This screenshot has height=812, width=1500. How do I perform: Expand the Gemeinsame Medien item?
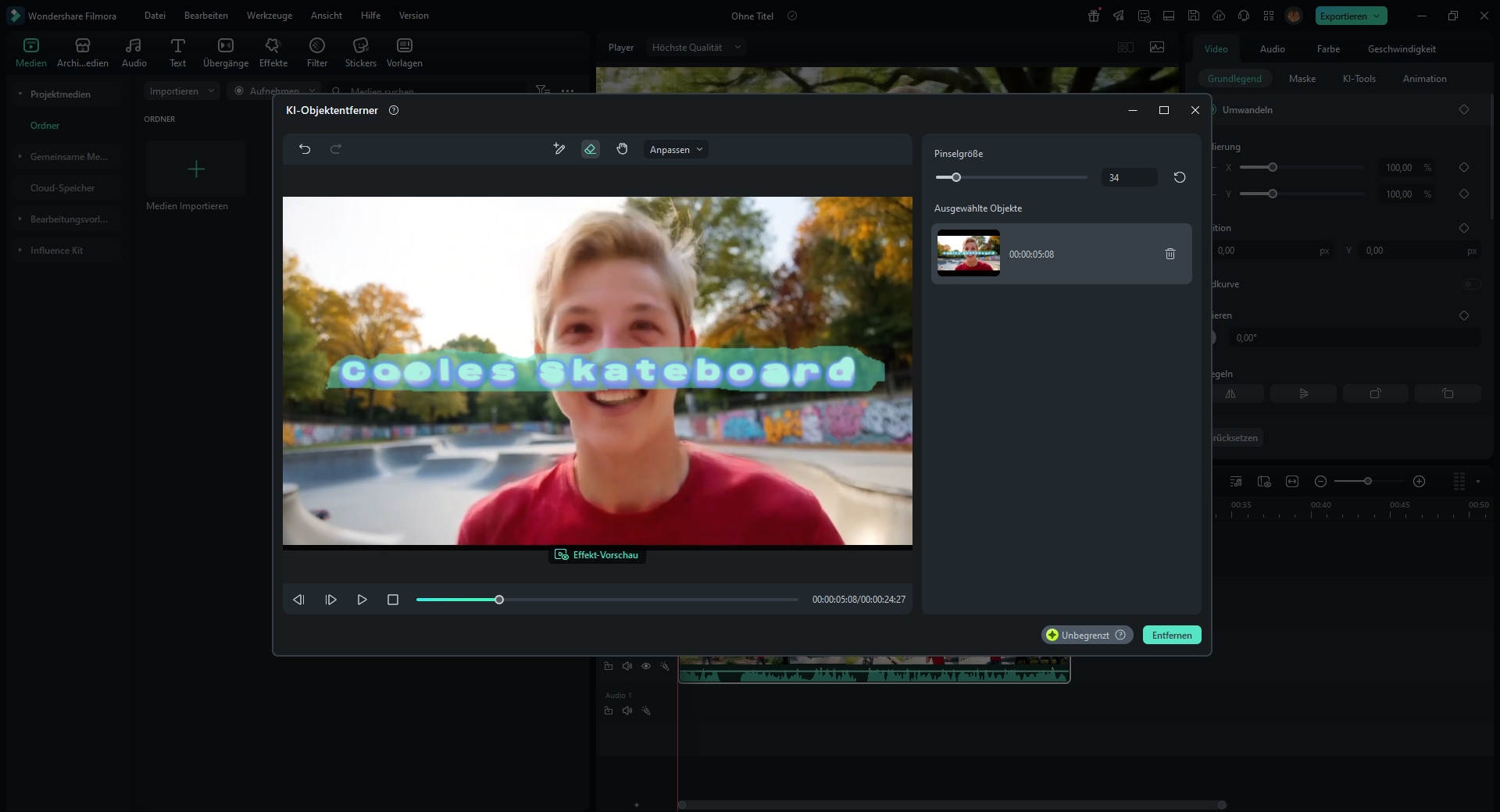[x=20, y=156]
